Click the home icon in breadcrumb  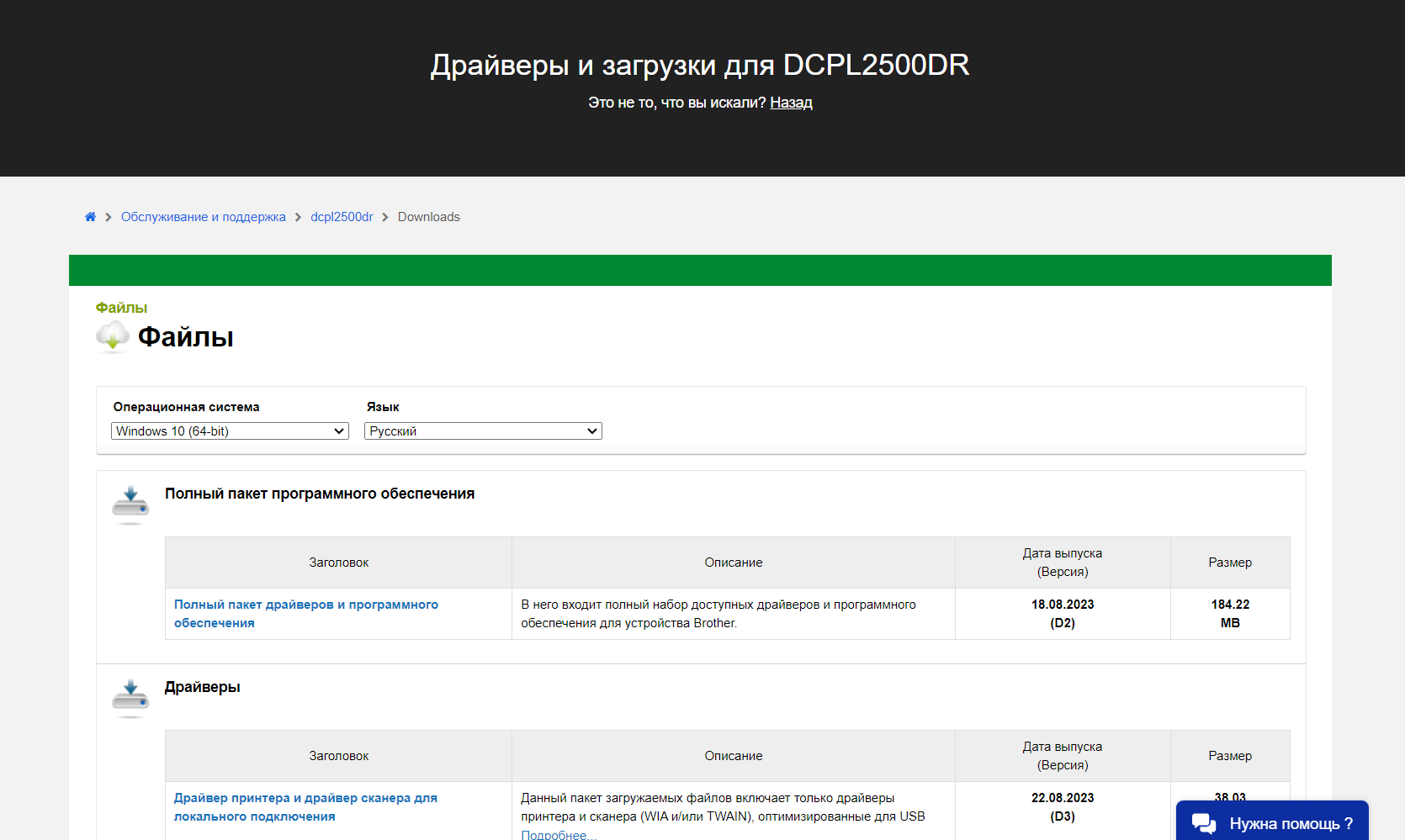[90, 217]
